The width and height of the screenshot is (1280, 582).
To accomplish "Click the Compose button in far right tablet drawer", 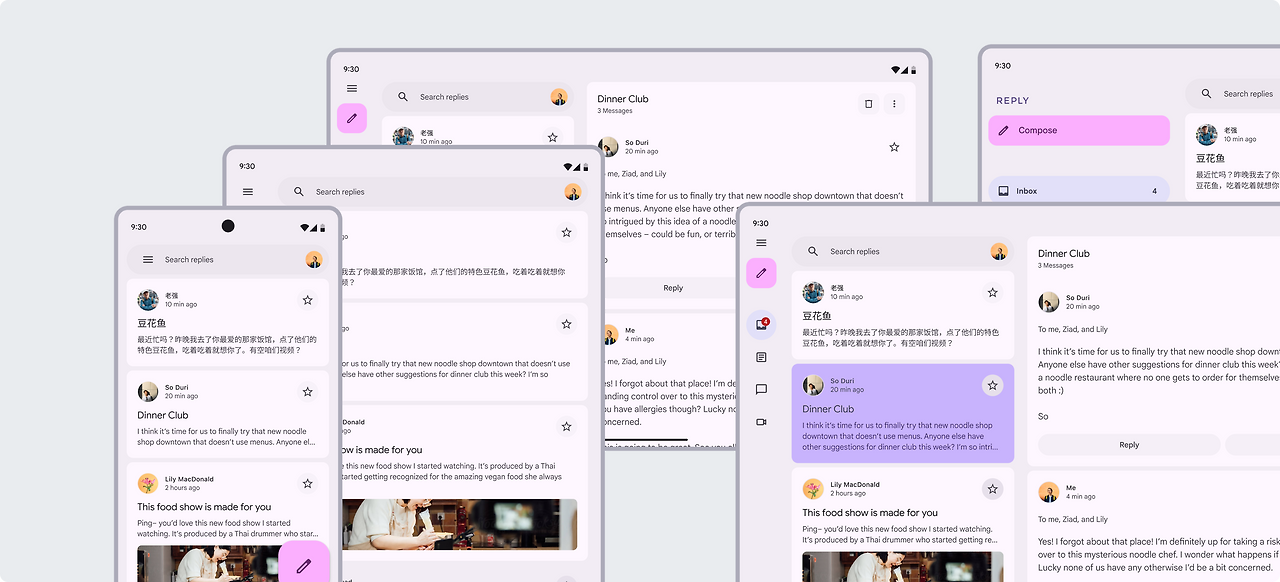I will pyautogui.click(x=1079, y=130).
